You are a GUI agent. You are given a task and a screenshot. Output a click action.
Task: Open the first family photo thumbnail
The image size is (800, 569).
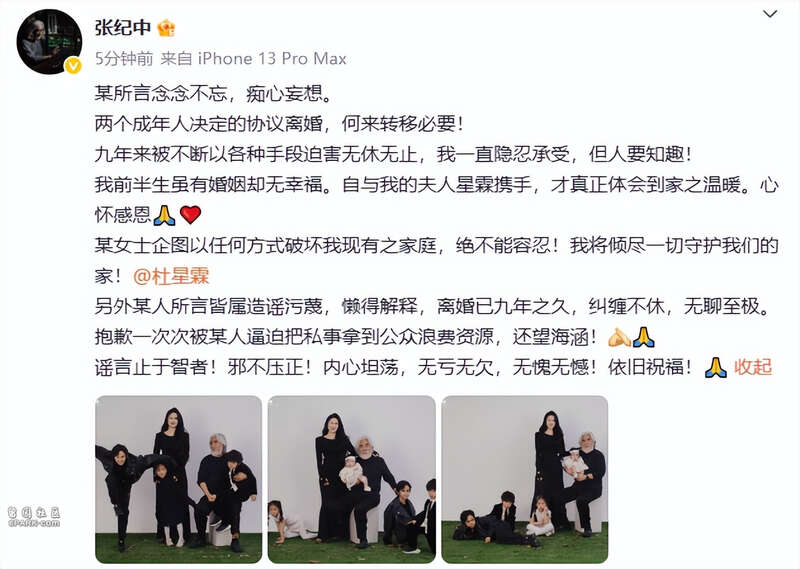coord(179,479)
